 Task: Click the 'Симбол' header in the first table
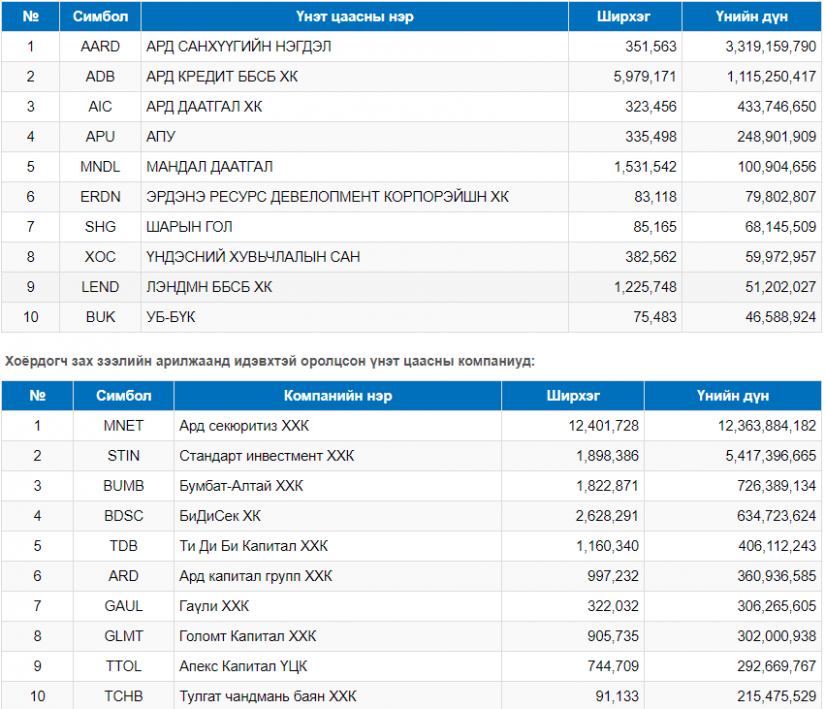100,16
